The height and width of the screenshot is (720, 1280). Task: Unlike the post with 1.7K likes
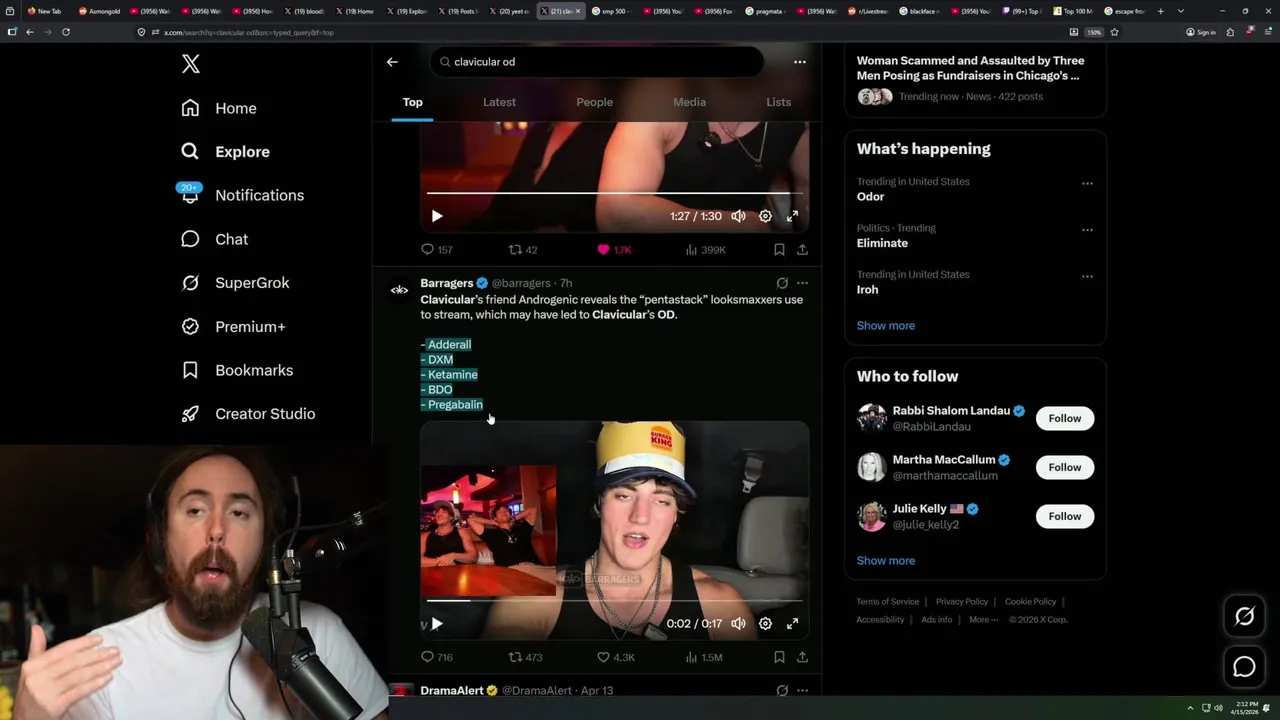pyautogui.click(x=614, y=250)
